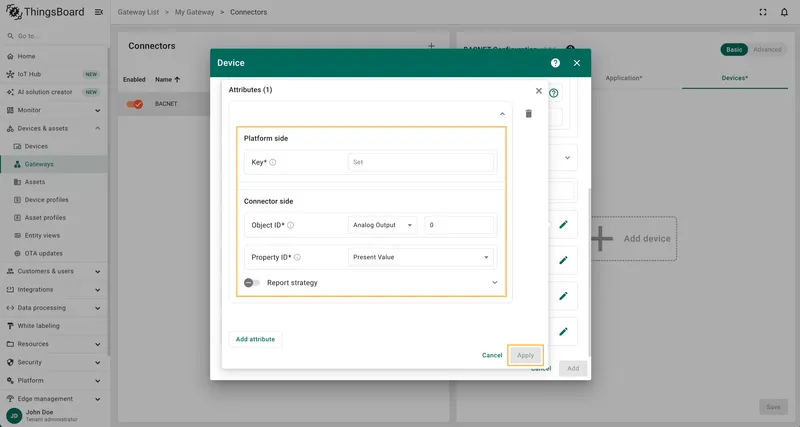Expand the chevron dropdown behind the Attributes panel

(567, 158)
